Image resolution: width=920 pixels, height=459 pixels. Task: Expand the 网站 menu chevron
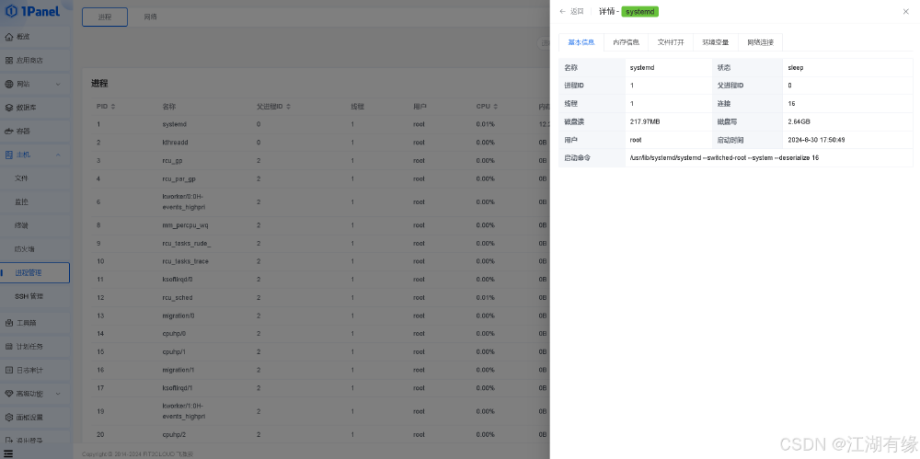58,85
